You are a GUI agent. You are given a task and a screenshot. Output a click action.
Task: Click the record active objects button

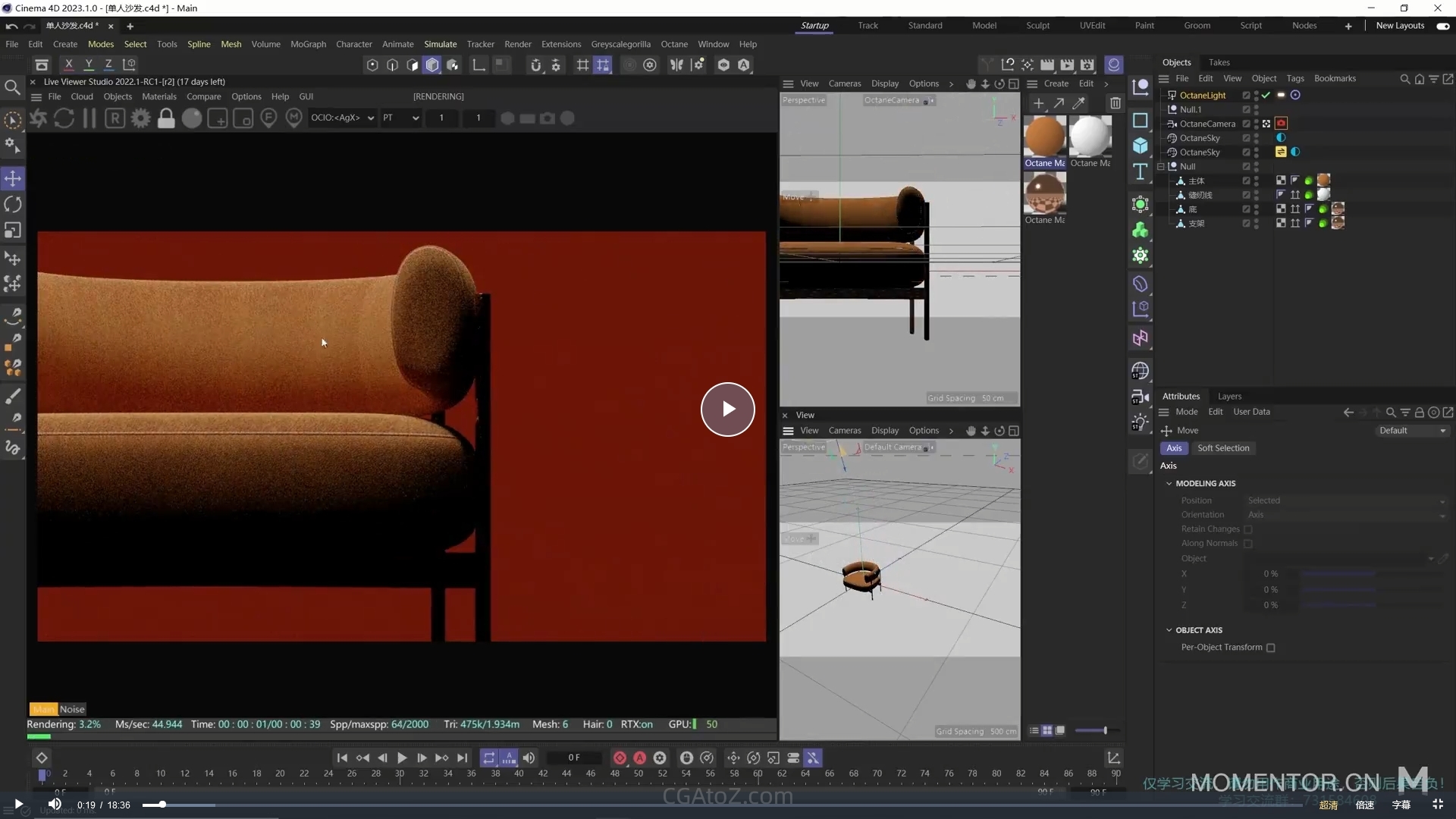pyautogui.click(x=620, y=758)
